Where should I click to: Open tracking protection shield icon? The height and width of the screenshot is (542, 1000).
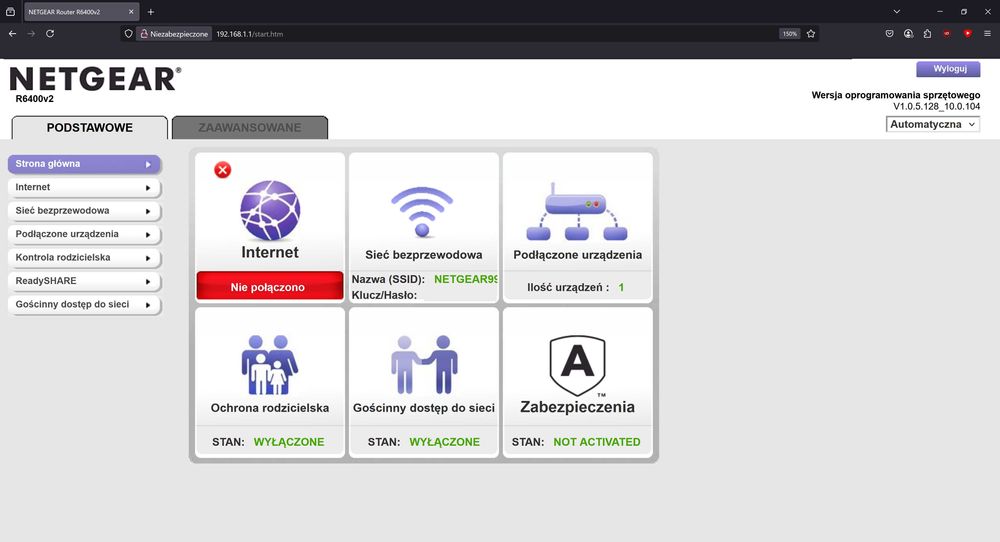(x=128, y=34)
